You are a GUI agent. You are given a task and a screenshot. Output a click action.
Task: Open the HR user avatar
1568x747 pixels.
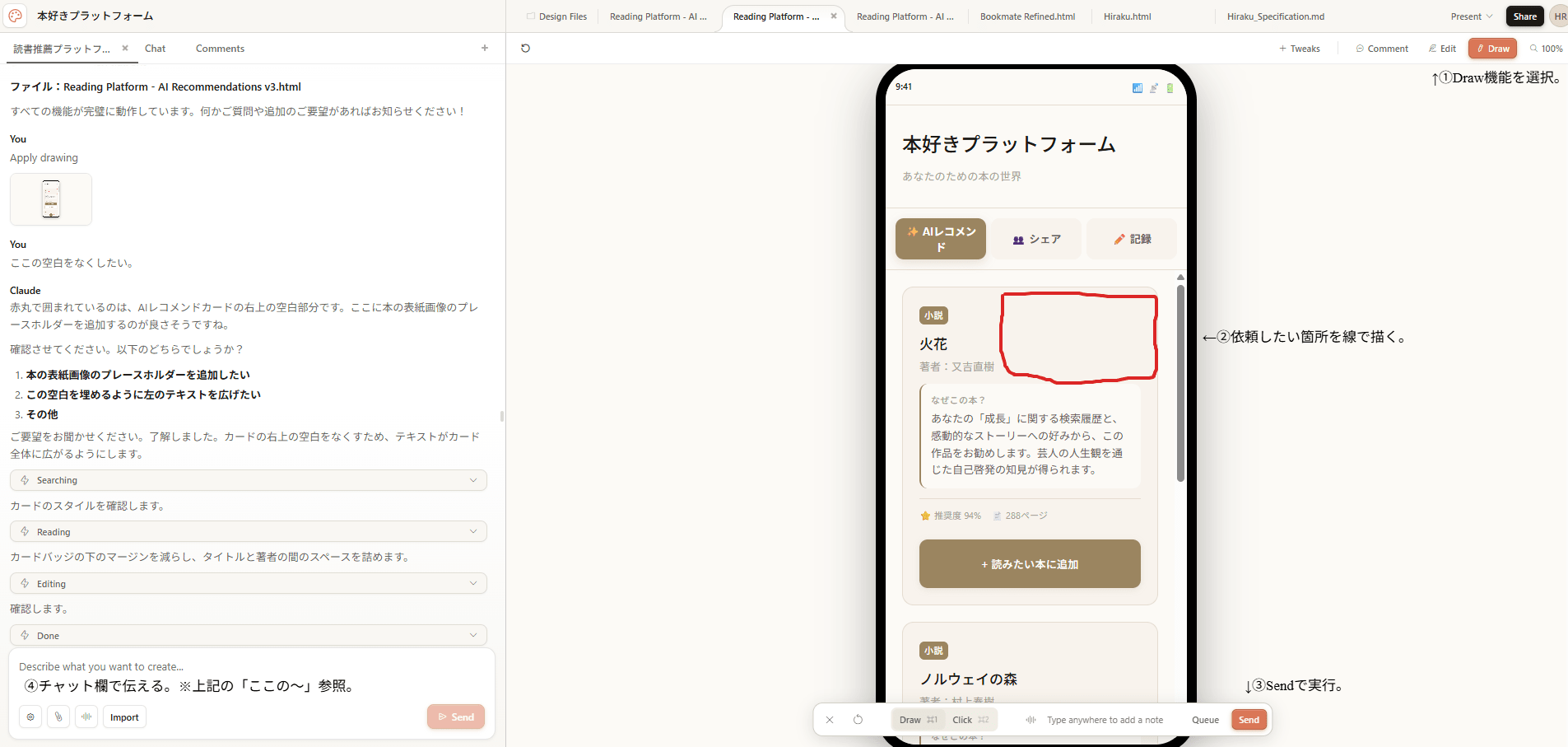1559,16
